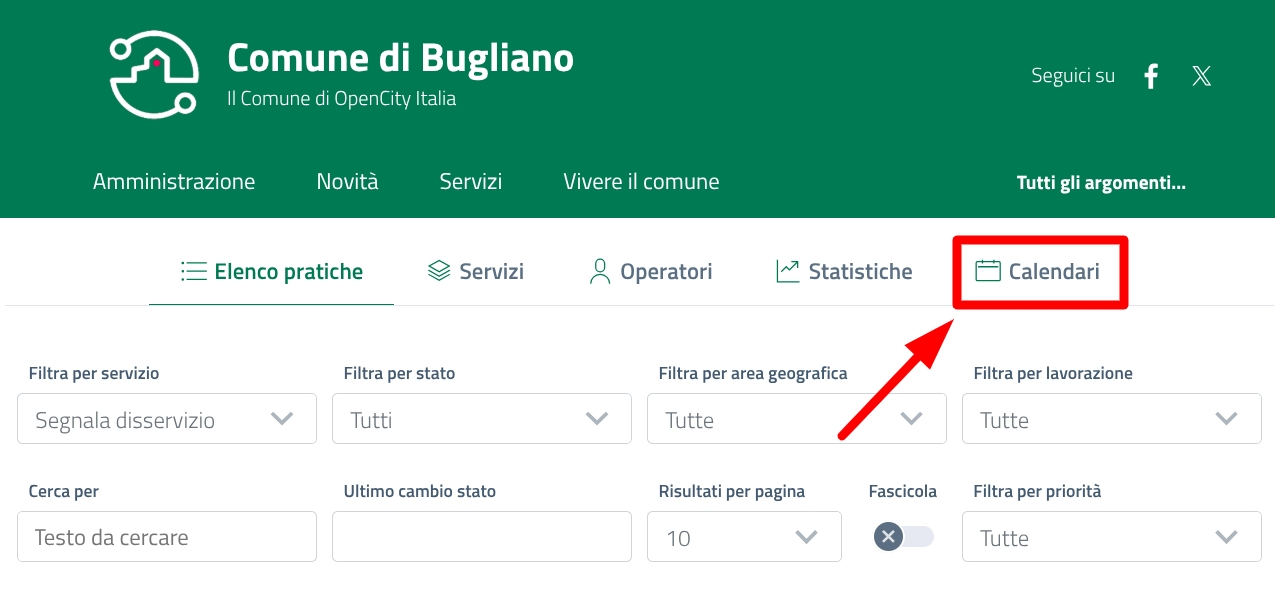The image size is (1275, 593).
Task: Open the Filtra per stato dropdown
Action: point(482,419)
